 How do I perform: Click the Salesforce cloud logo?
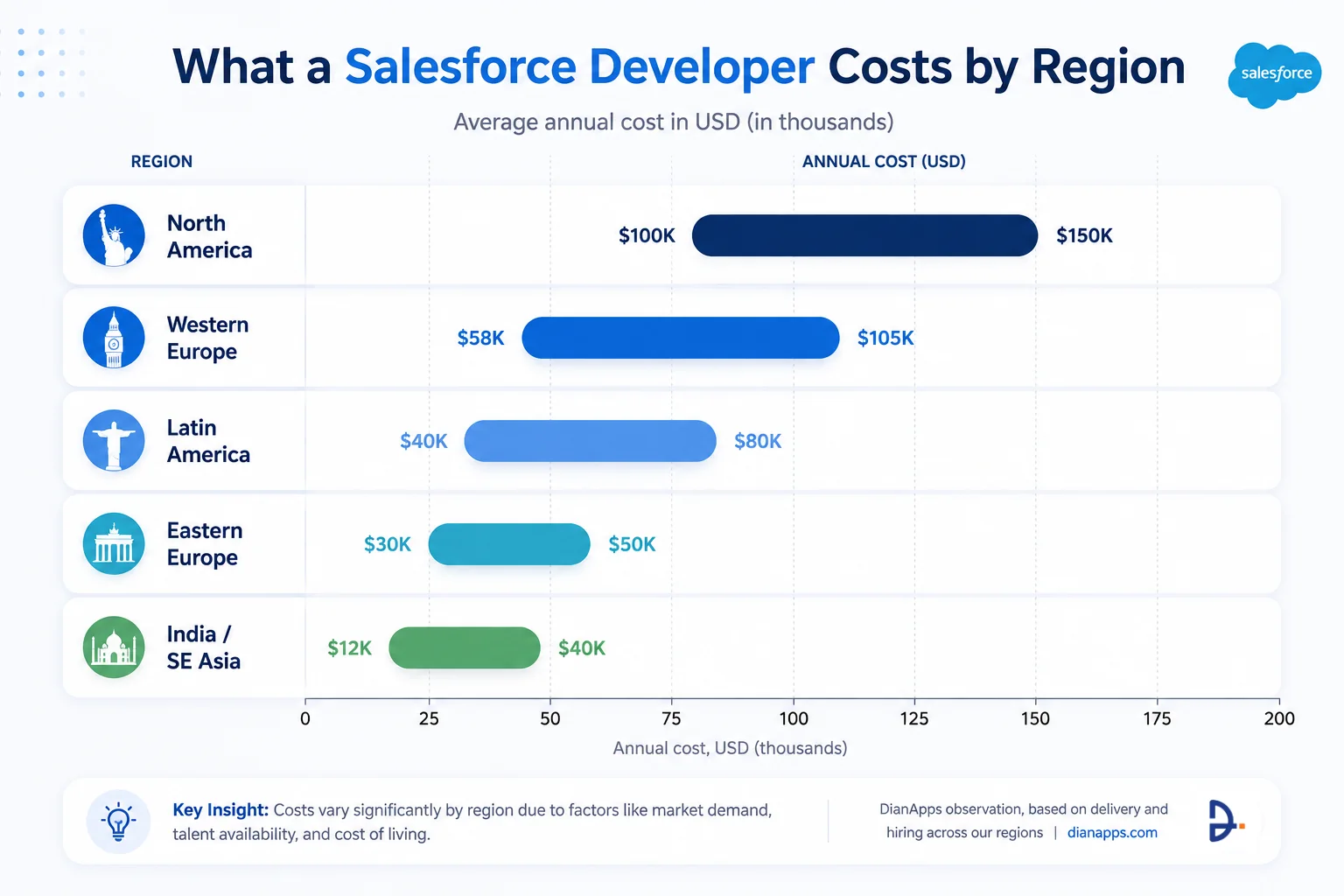coord(1275,74)
